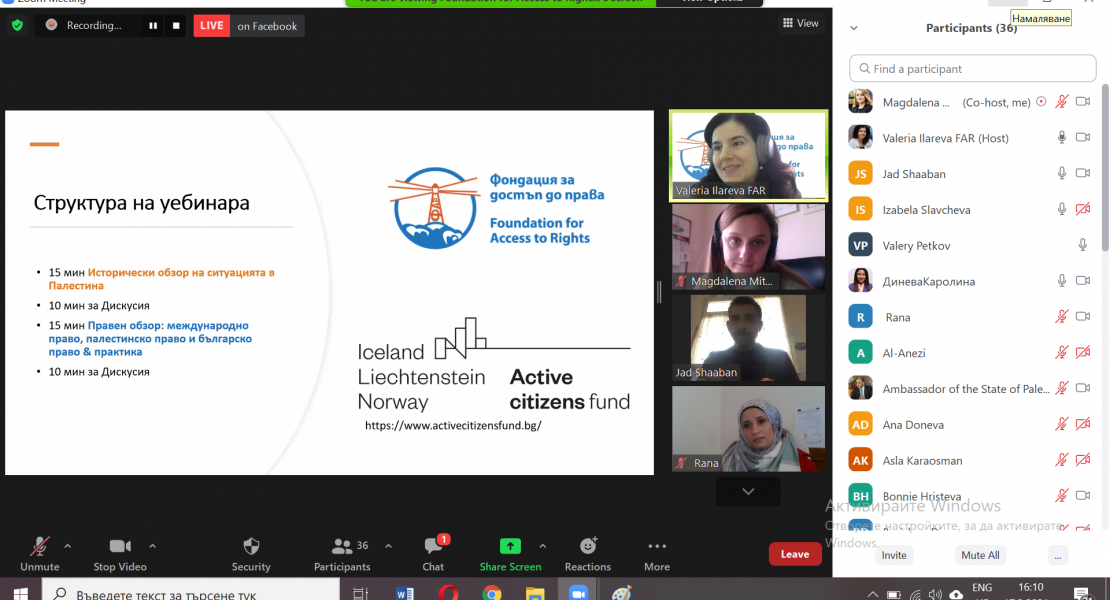Open the View layout menu

(x=801, y=23)
